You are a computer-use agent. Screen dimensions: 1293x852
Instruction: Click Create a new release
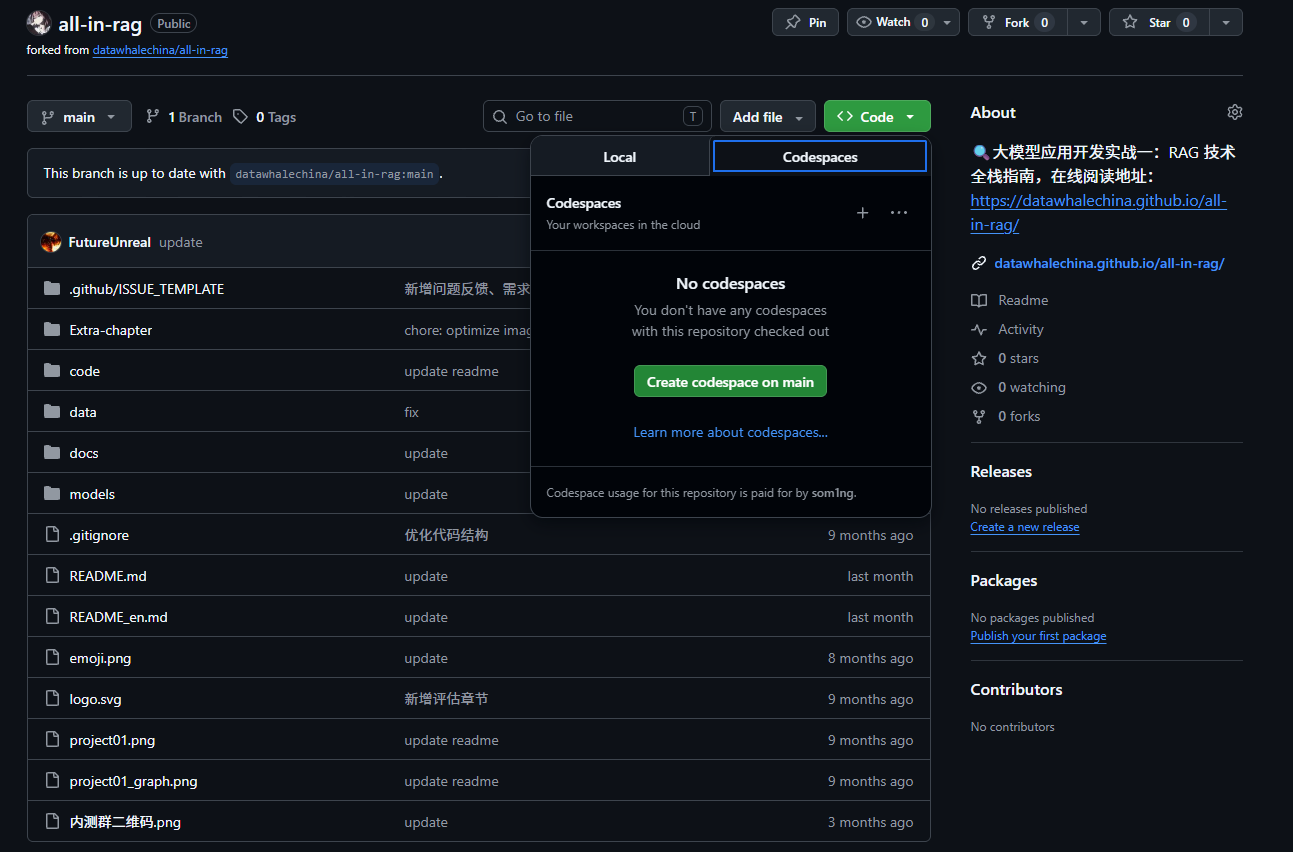tap(1025, 527)
